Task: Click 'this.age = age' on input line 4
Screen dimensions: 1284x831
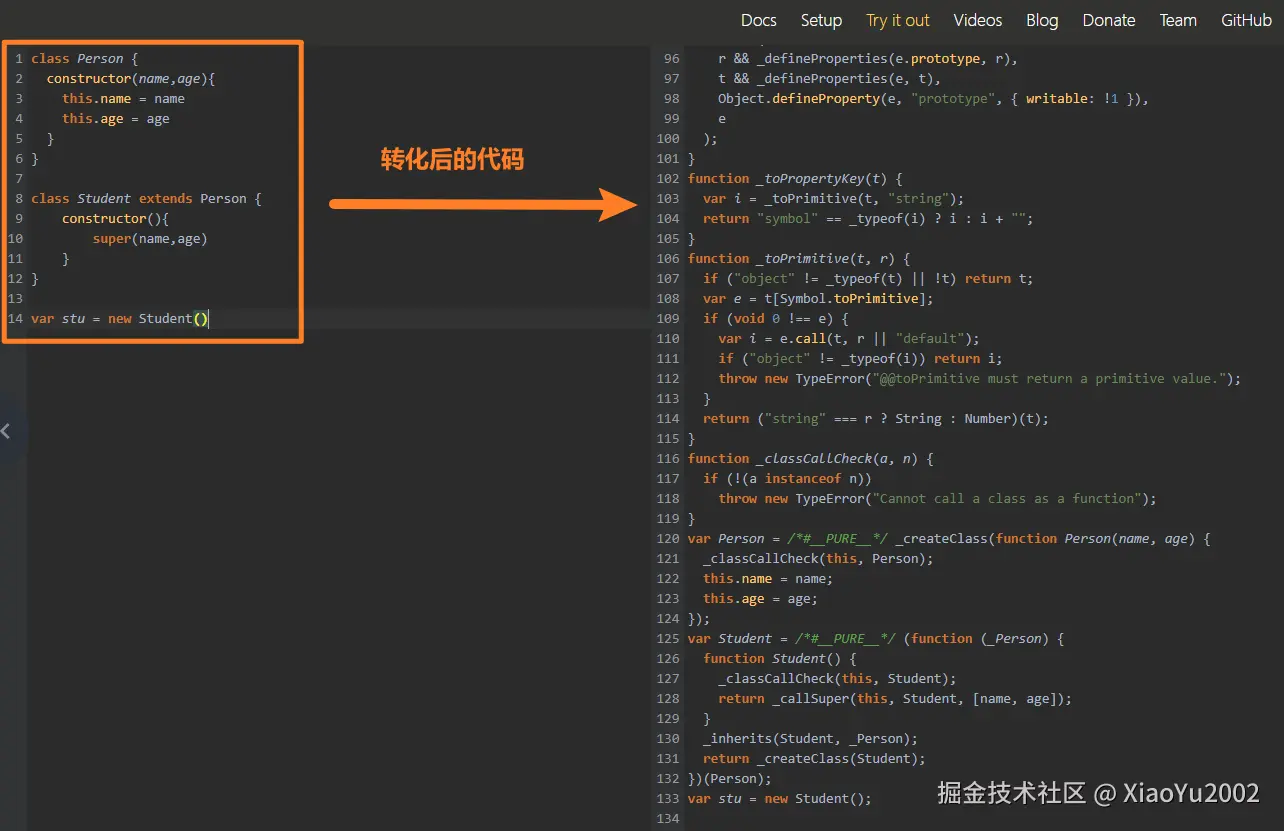Action: pyautogui.click(x=115, y=118)
